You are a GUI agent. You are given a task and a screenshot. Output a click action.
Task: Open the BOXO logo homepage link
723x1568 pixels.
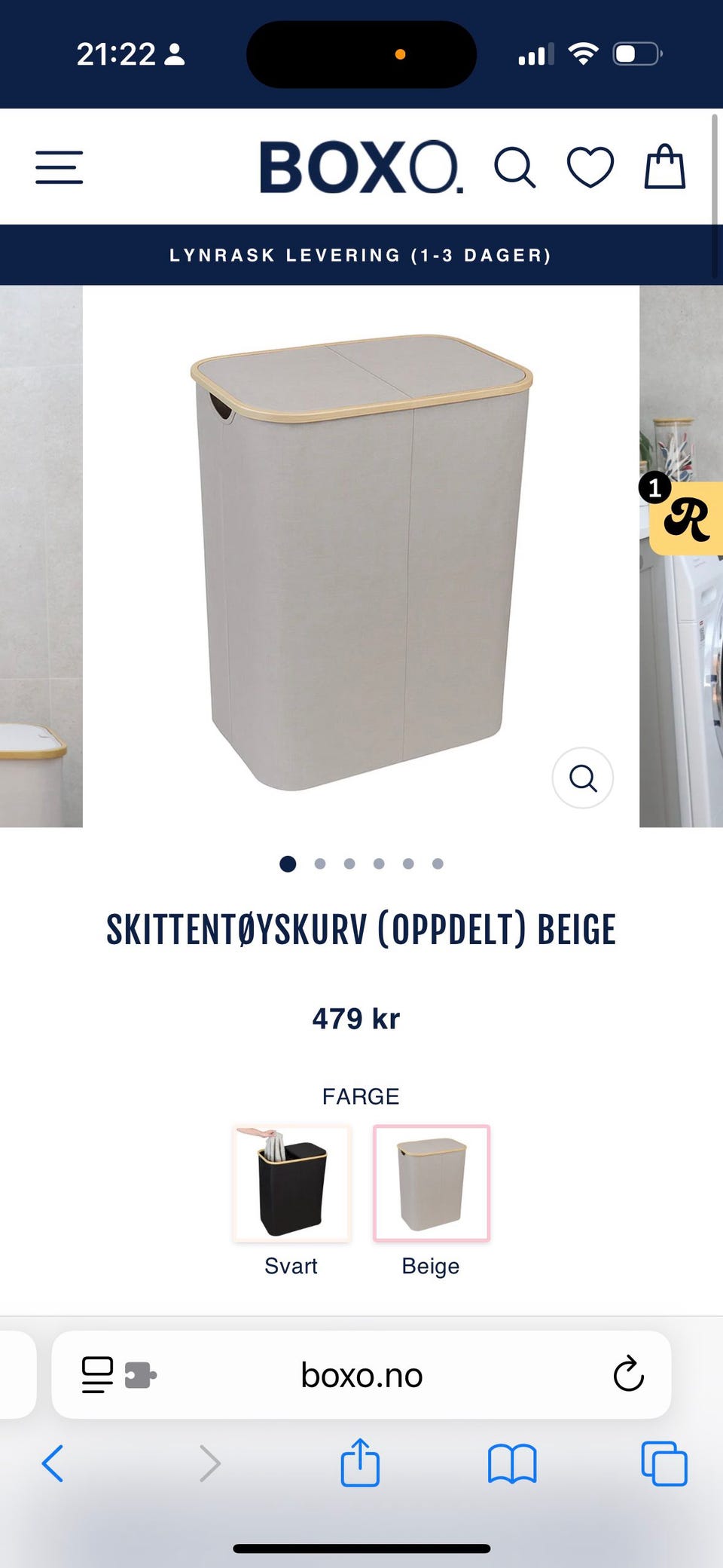pyautogui.click(x=361, y=167)
